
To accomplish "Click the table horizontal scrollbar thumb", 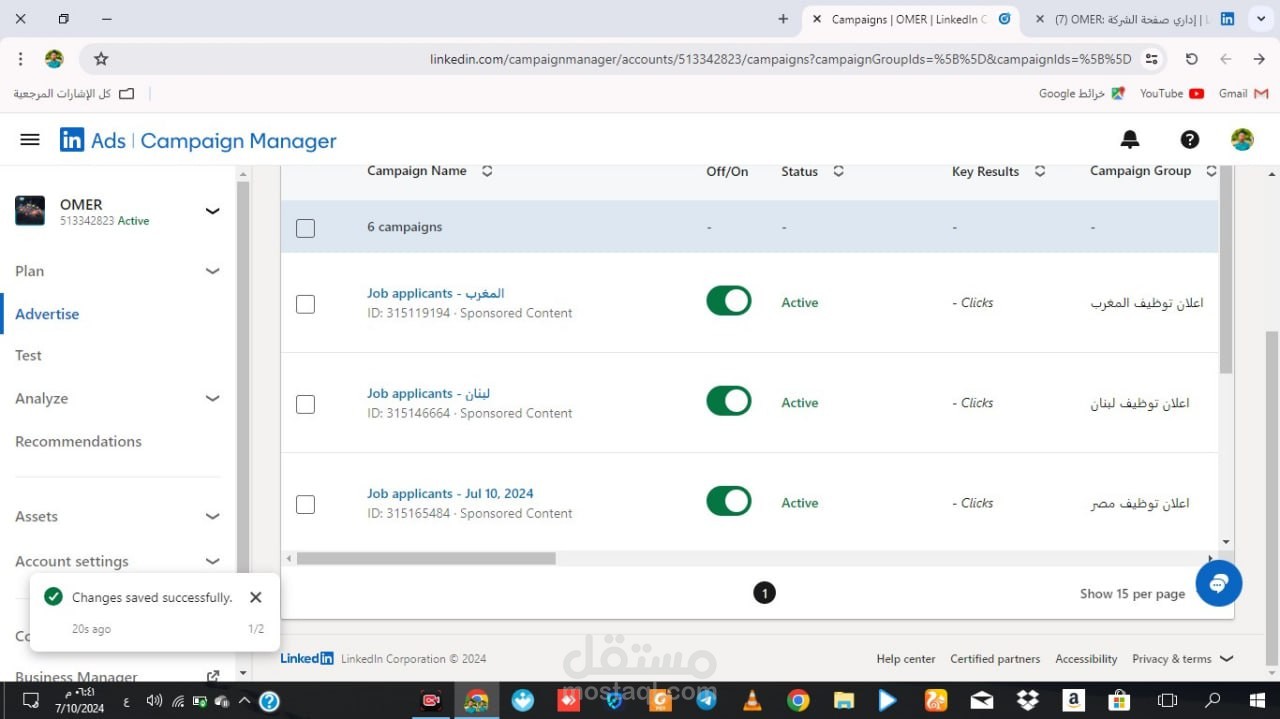I will tap(426, 559).
